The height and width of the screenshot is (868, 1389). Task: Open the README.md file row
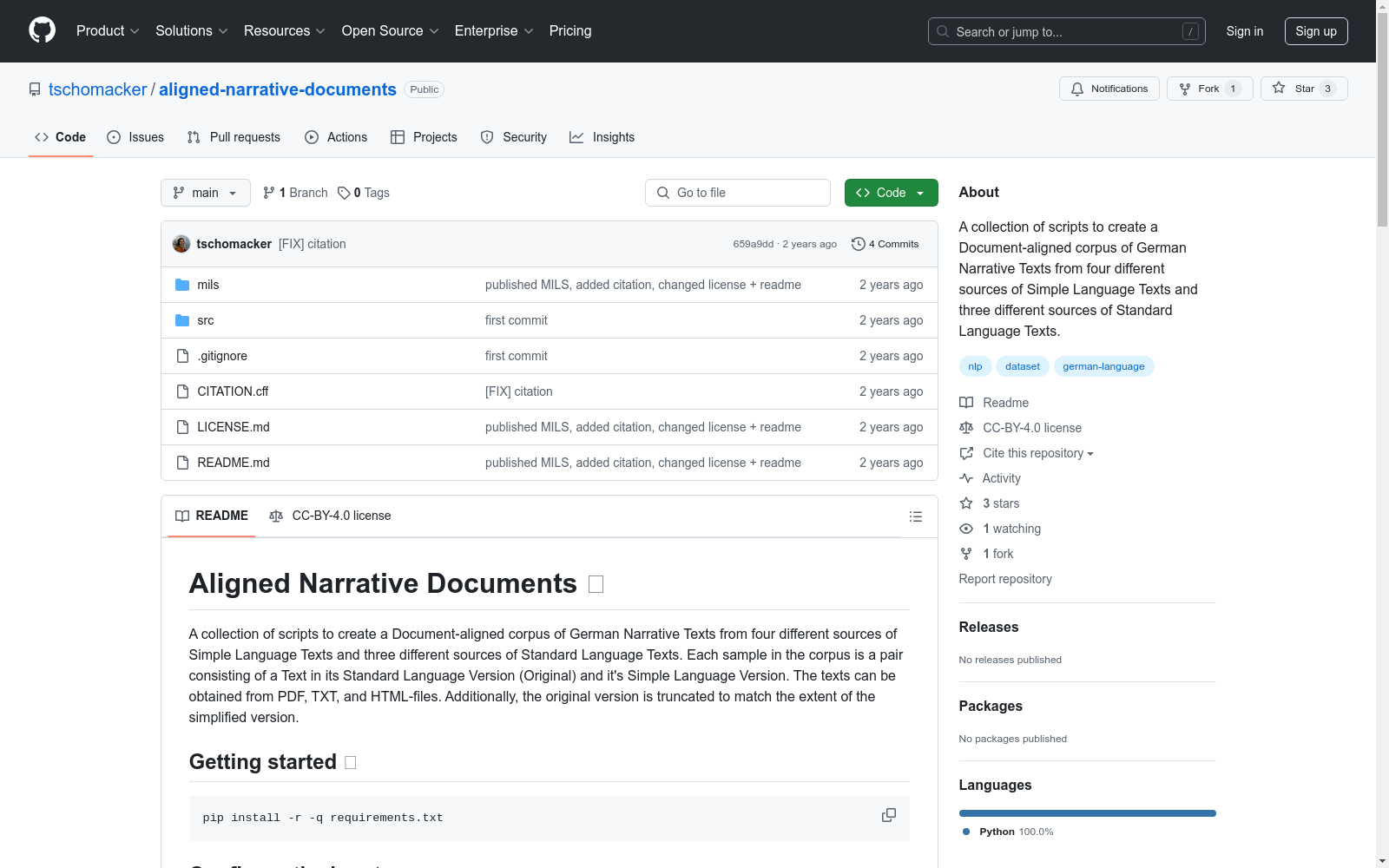point(549,463)
